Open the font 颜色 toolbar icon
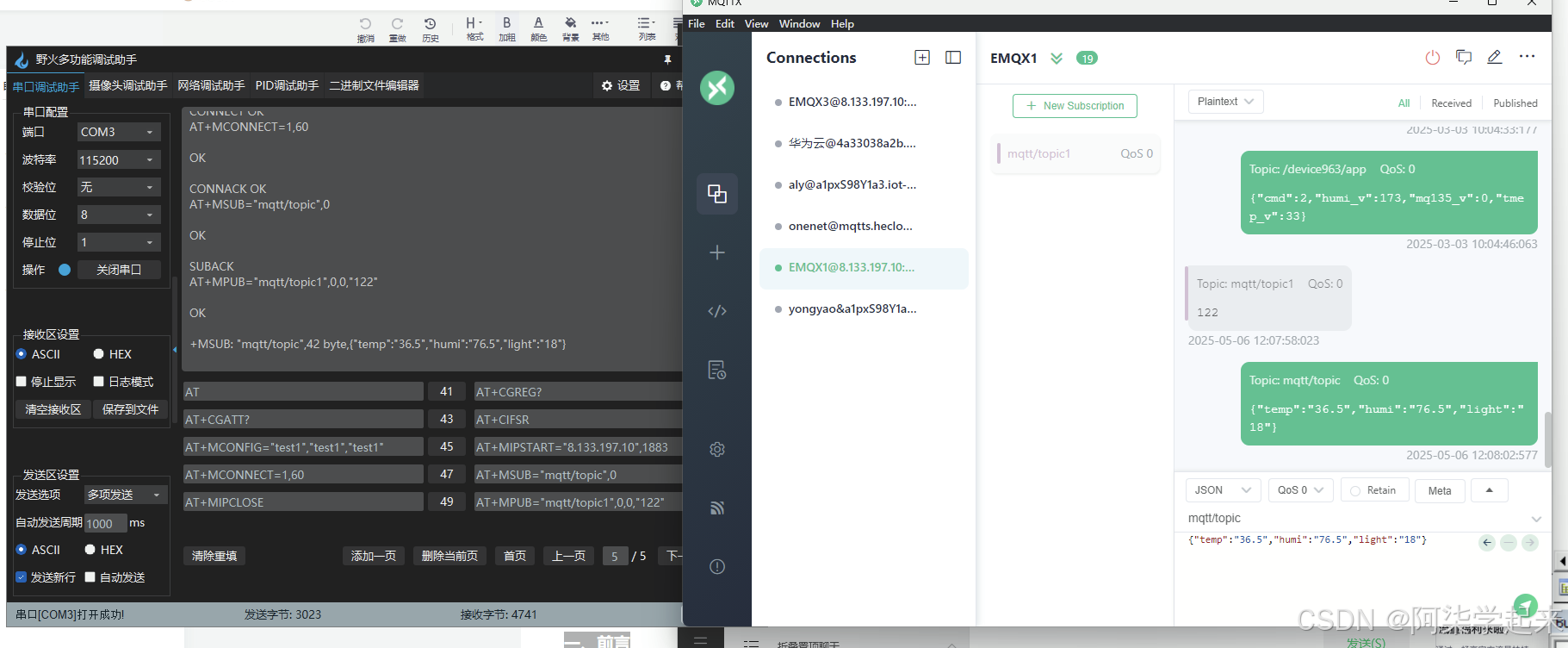This screenshot has height=648, width=1568. tap(539, 28)
